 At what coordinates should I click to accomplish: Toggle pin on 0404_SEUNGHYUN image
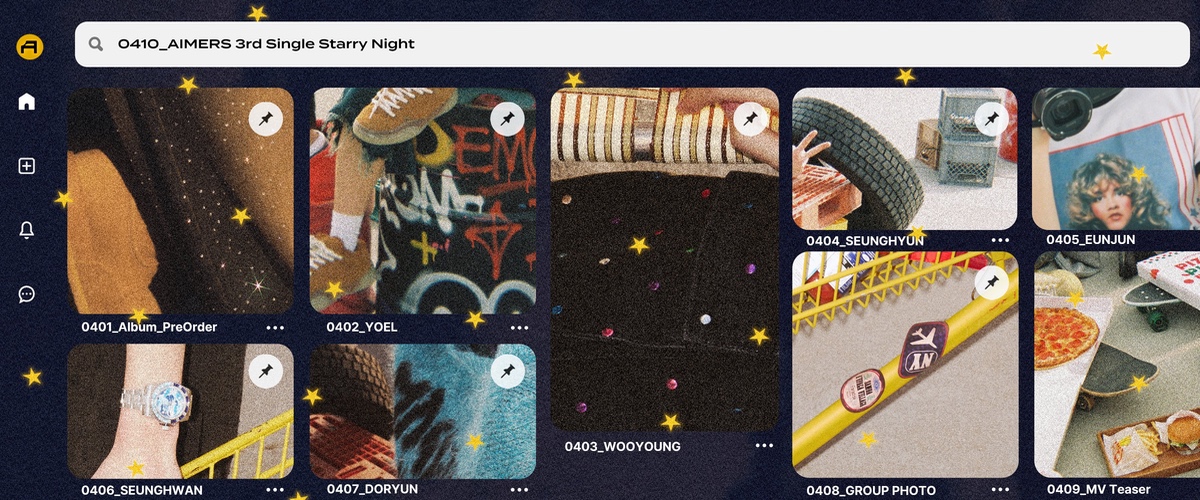coord(991,119)
